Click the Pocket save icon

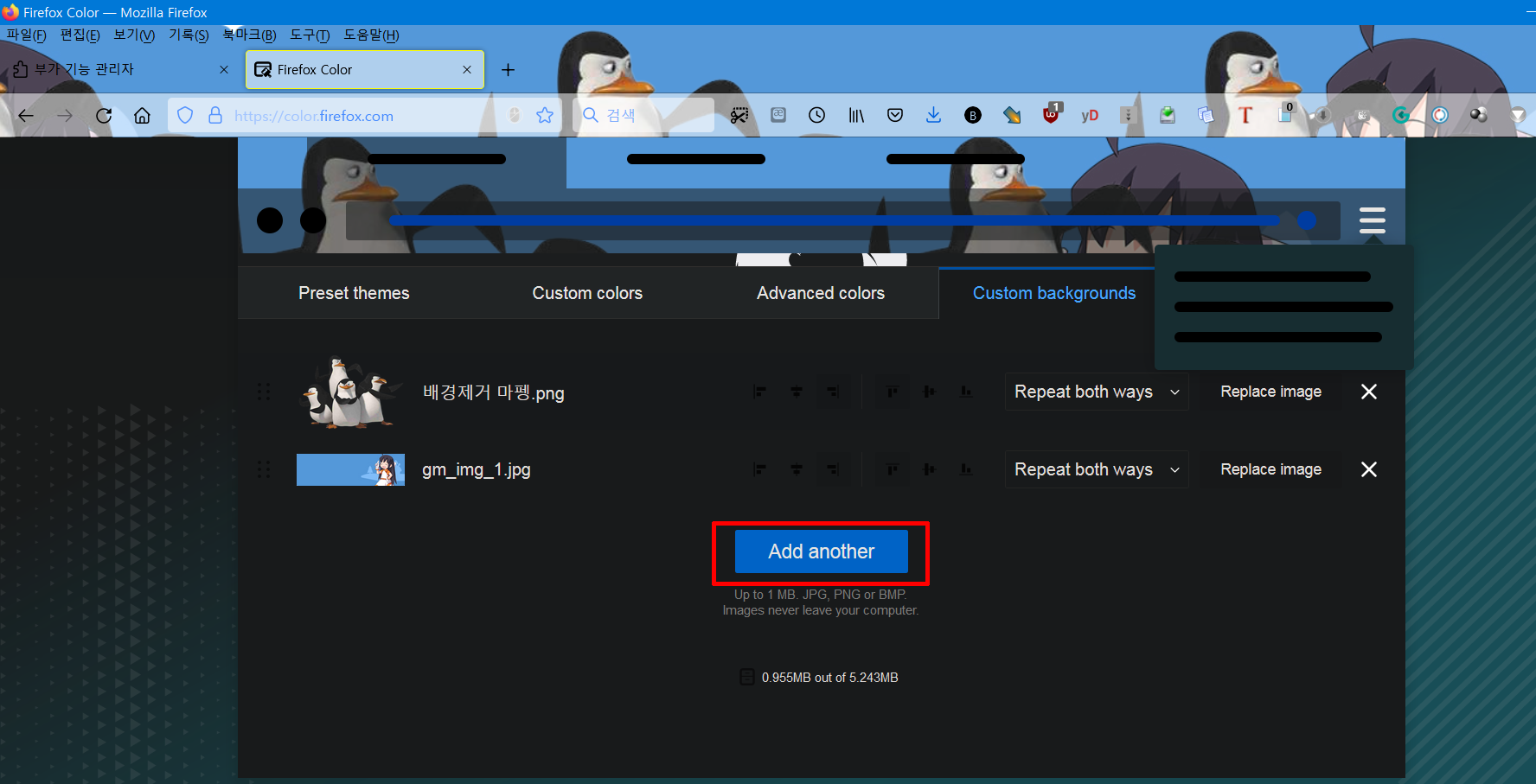point(895,116)
